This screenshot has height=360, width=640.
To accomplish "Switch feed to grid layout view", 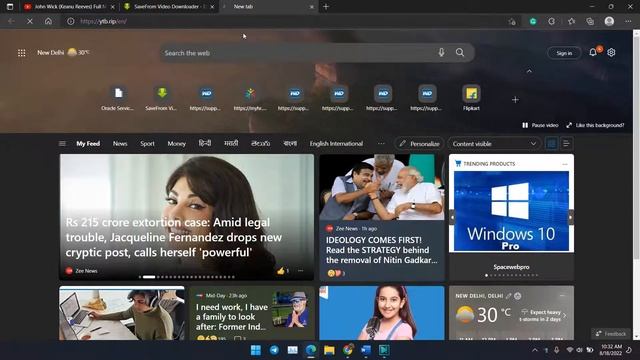I will point(551,144).
